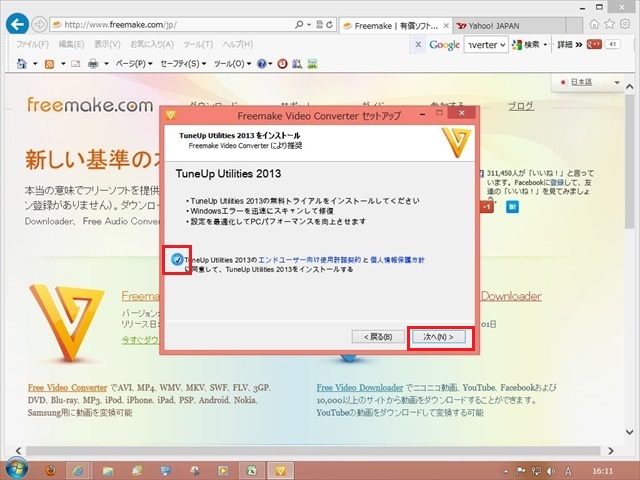The height and width of the screenshot is (480, 640).
Task: Click the Freemake icon in the taskbar
Action: [x=281, y=468]
